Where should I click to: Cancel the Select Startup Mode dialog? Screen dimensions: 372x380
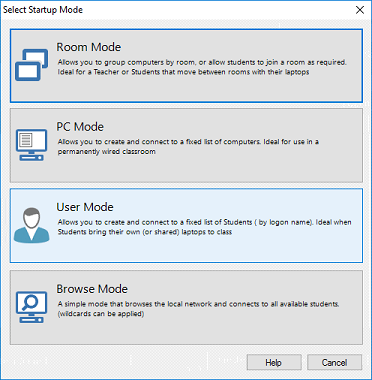point(334,362)
